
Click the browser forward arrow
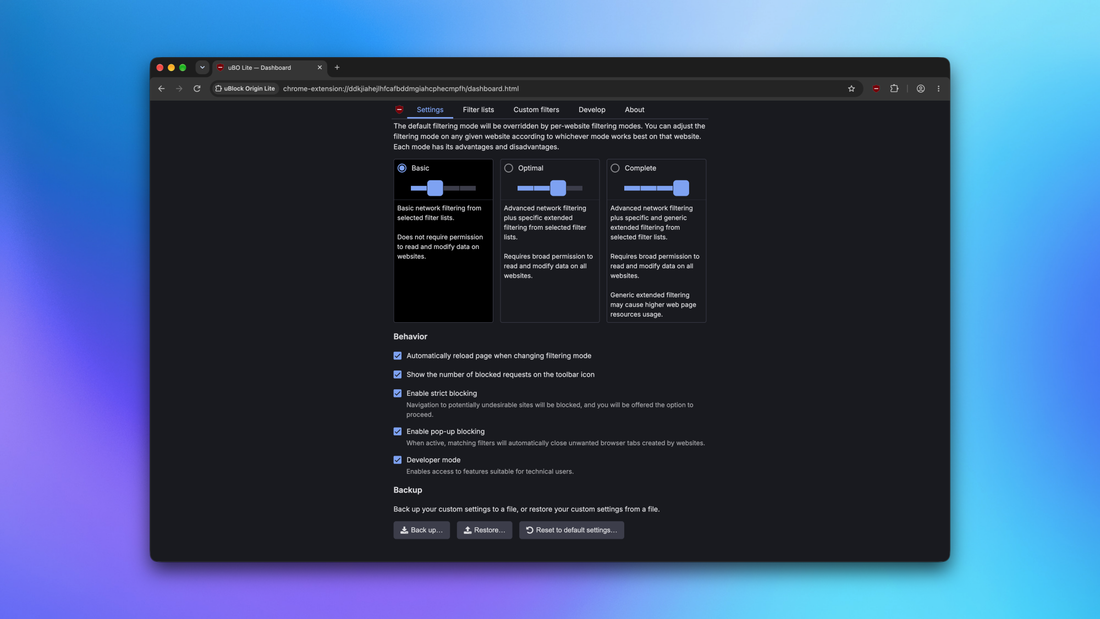click(179, 88)
